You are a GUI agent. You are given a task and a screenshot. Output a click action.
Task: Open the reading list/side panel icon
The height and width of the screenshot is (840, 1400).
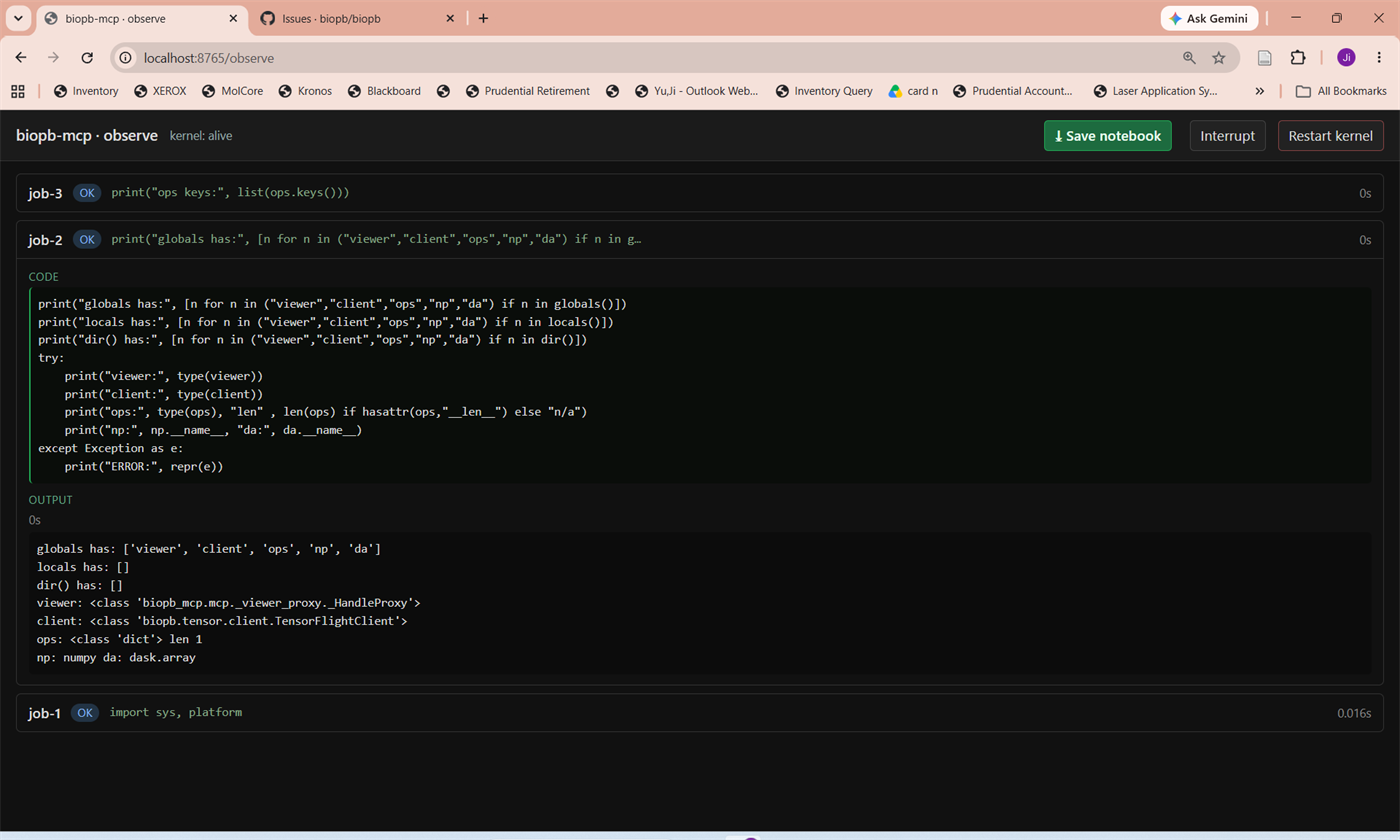click(1264, 58)
